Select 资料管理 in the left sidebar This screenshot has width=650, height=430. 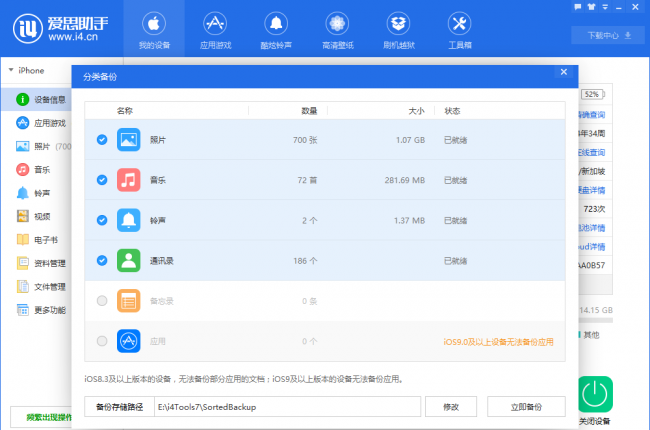(40, 263)
